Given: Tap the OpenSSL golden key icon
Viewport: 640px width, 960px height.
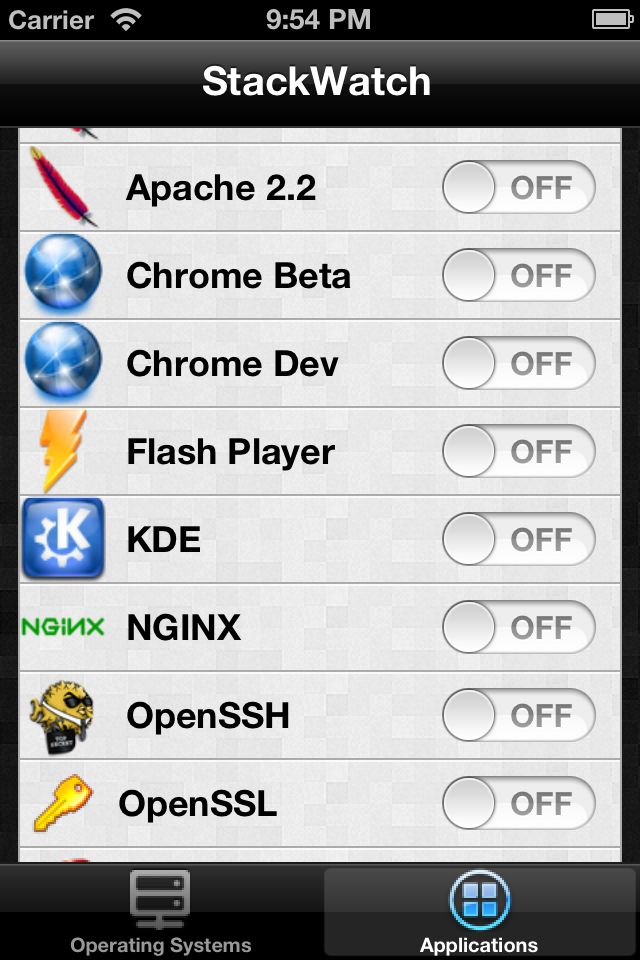Looking at the screenshot, I should 63,803.
